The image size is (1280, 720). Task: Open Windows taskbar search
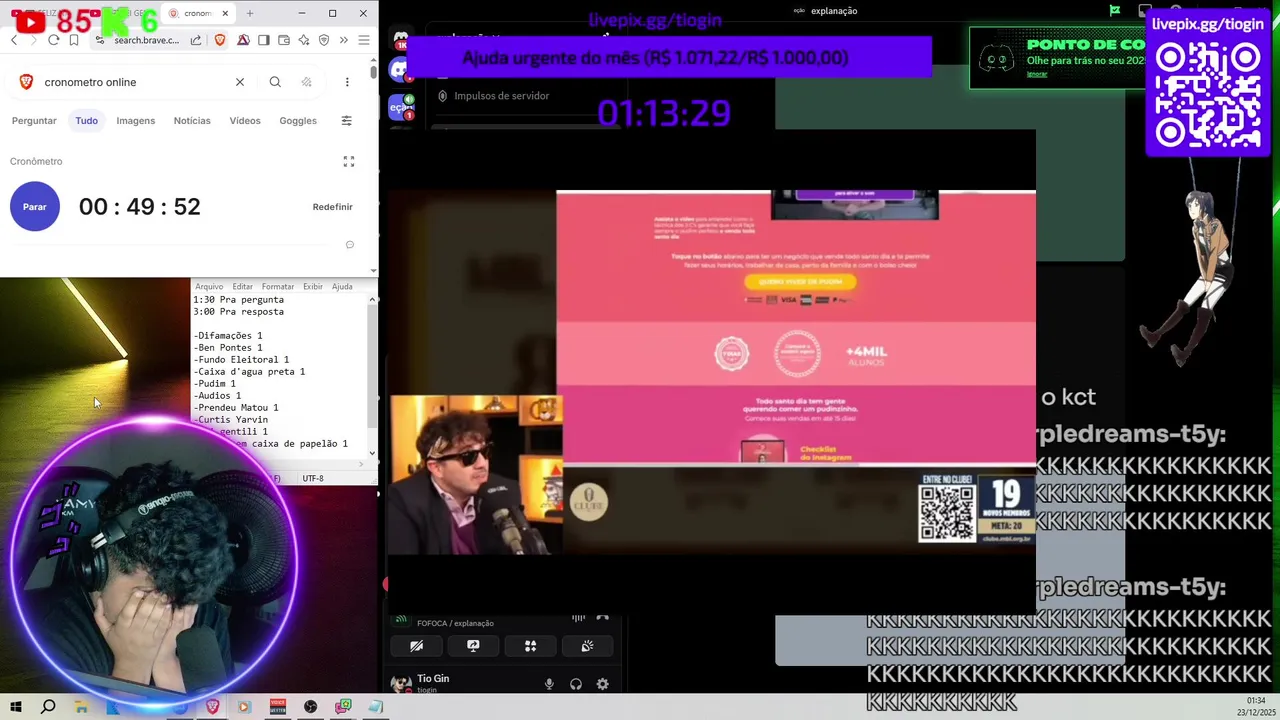click(x=48, y=707)
